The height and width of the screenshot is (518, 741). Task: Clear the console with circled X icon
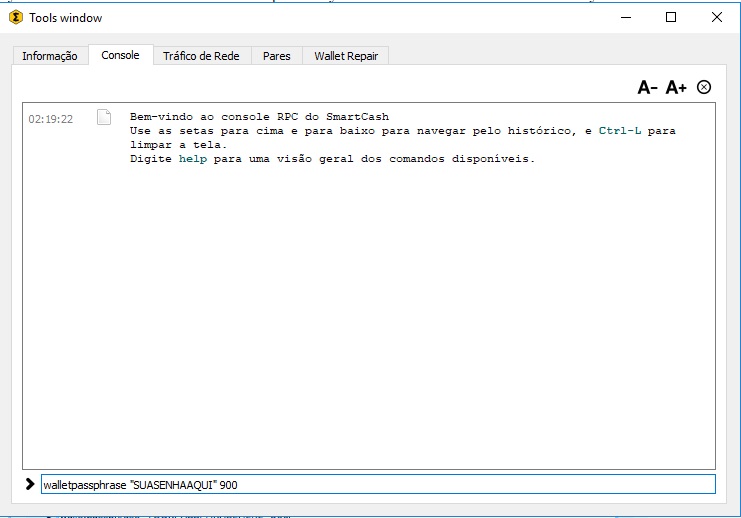[x=704, y=87]
